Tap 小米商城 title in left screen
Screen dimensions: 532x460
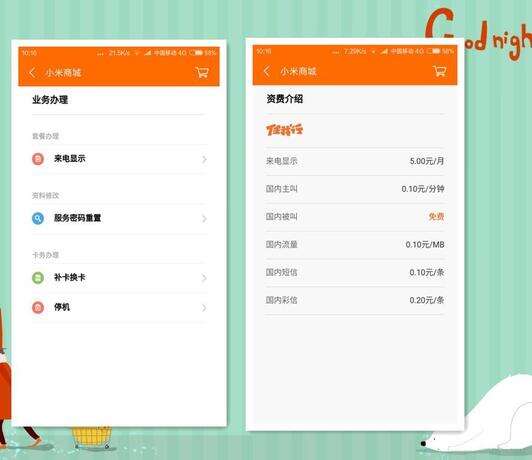(63, 73)
